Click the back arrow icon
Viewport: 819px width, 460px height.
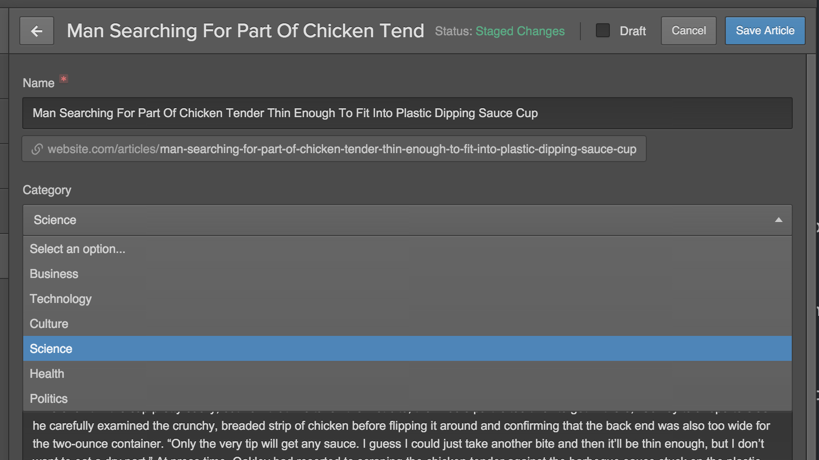tap(37, 31)
